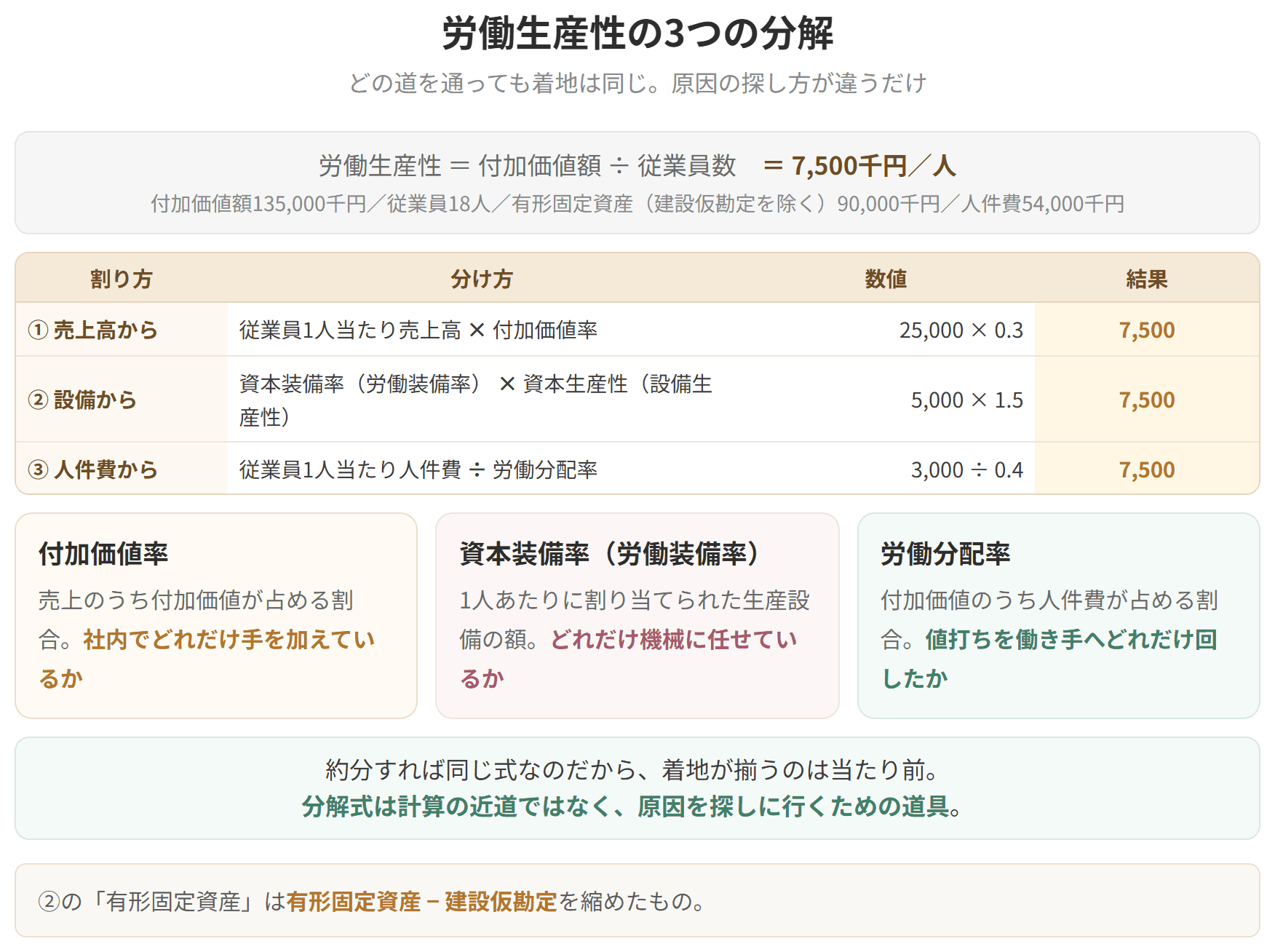Click the 7,500 result in 人件費から row
The height and width of the screenshot is (952, 1275).
pyautogui.click(x=1147, y=469)
